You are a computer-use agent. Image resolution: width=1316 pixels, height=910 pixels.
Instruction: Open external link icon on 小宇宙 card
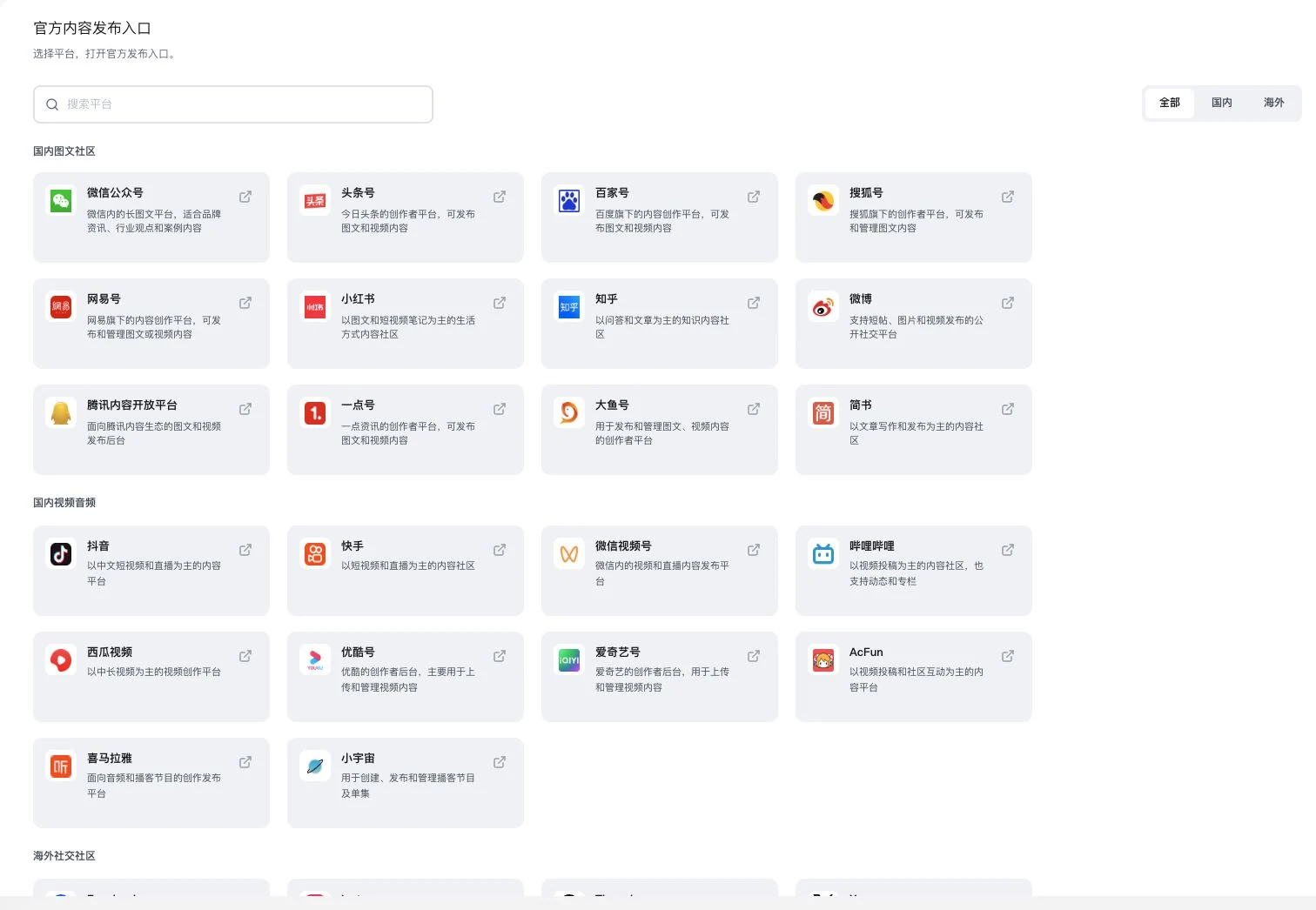coord(500,762)
